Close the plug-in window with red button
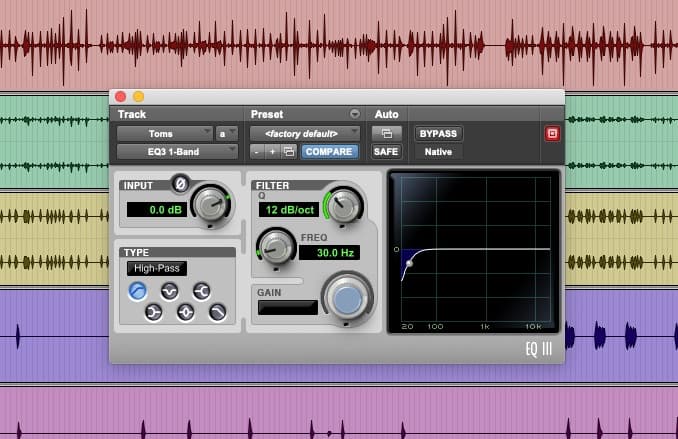The height and width of the screenshot is (439, 678). (121, 97)
